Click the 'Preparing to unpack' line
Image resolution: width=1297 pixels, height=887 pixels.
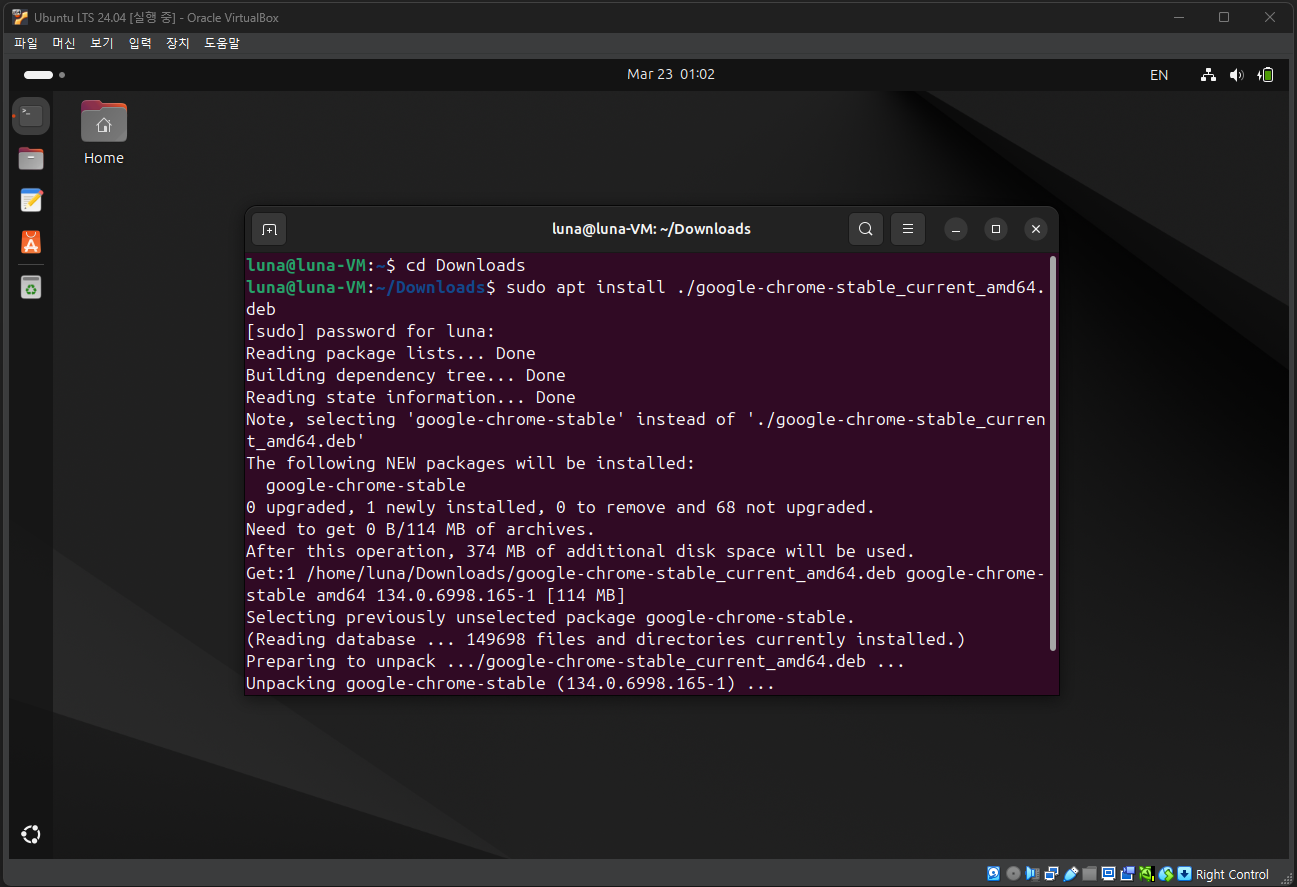click(576, 661)
